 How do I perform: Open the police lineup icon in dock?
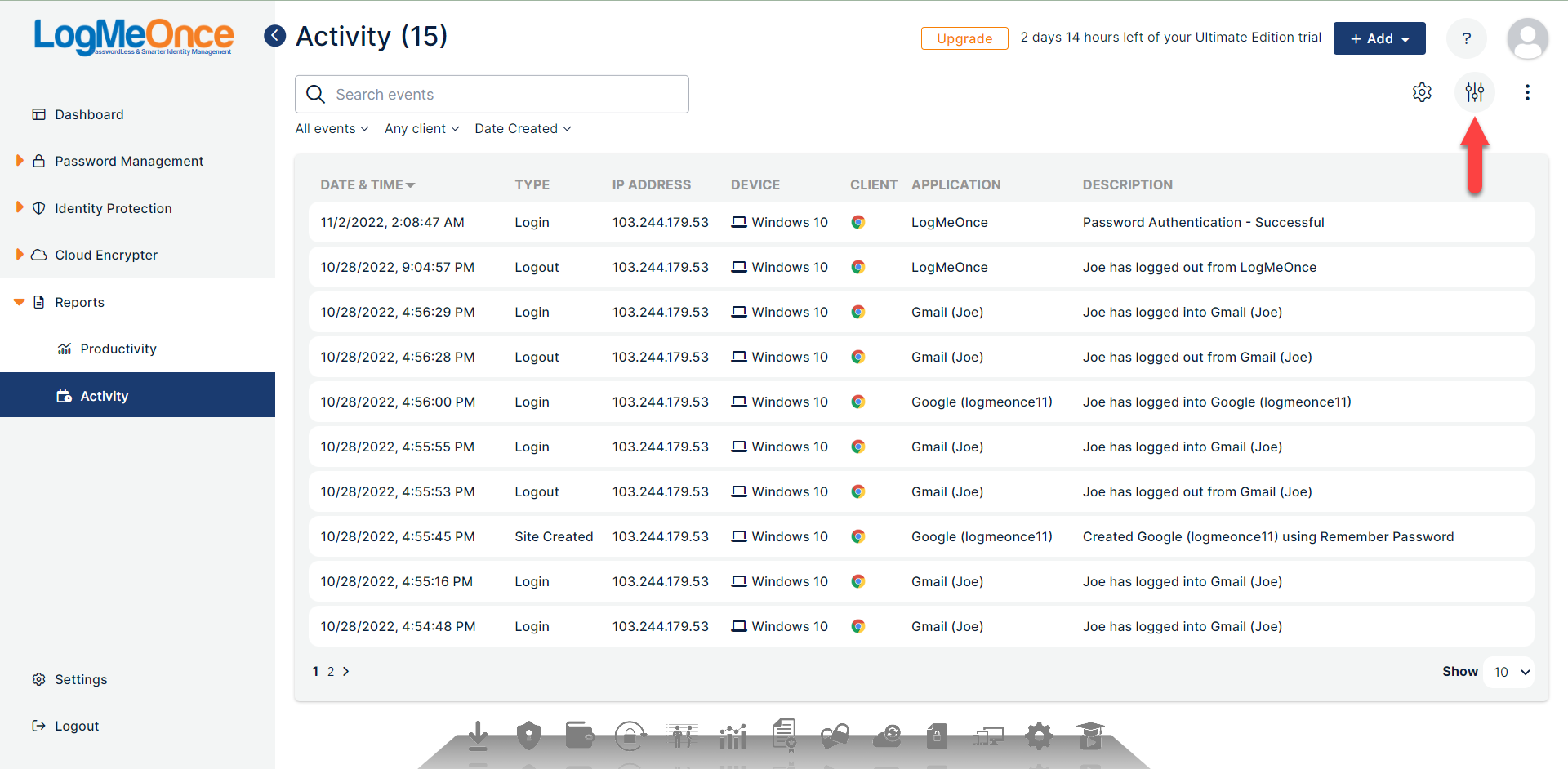point(682,736)
